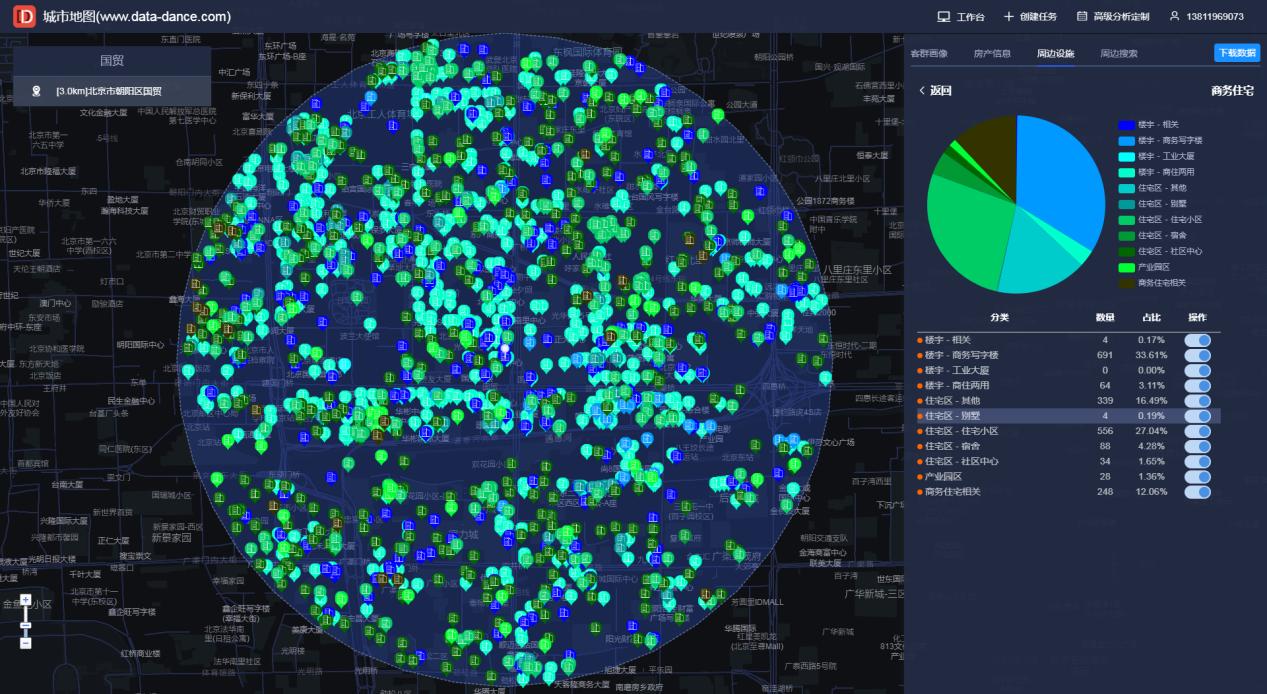1267x694 pixels.
Task: Toggle off 楼宇 - 相关 switch
Action: point(1197,340)
